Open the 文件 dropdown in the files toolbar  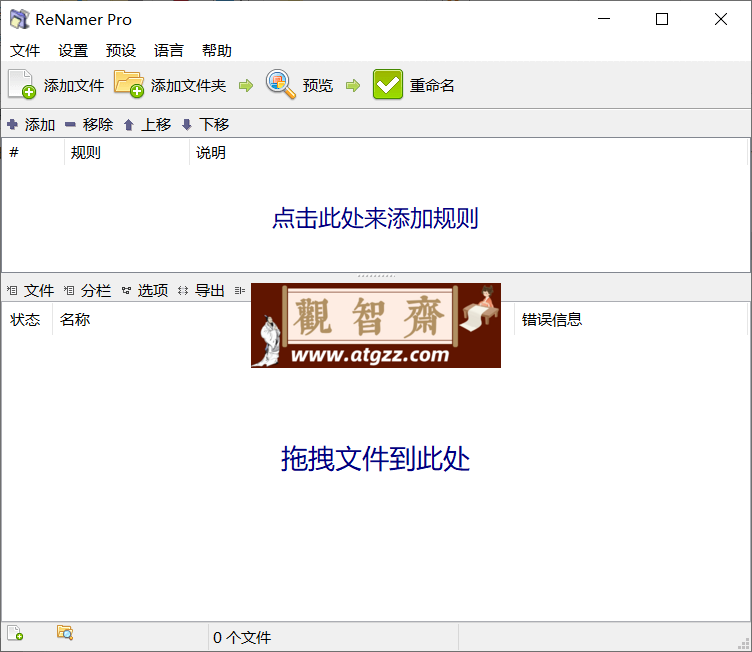(x=31, y=290)
